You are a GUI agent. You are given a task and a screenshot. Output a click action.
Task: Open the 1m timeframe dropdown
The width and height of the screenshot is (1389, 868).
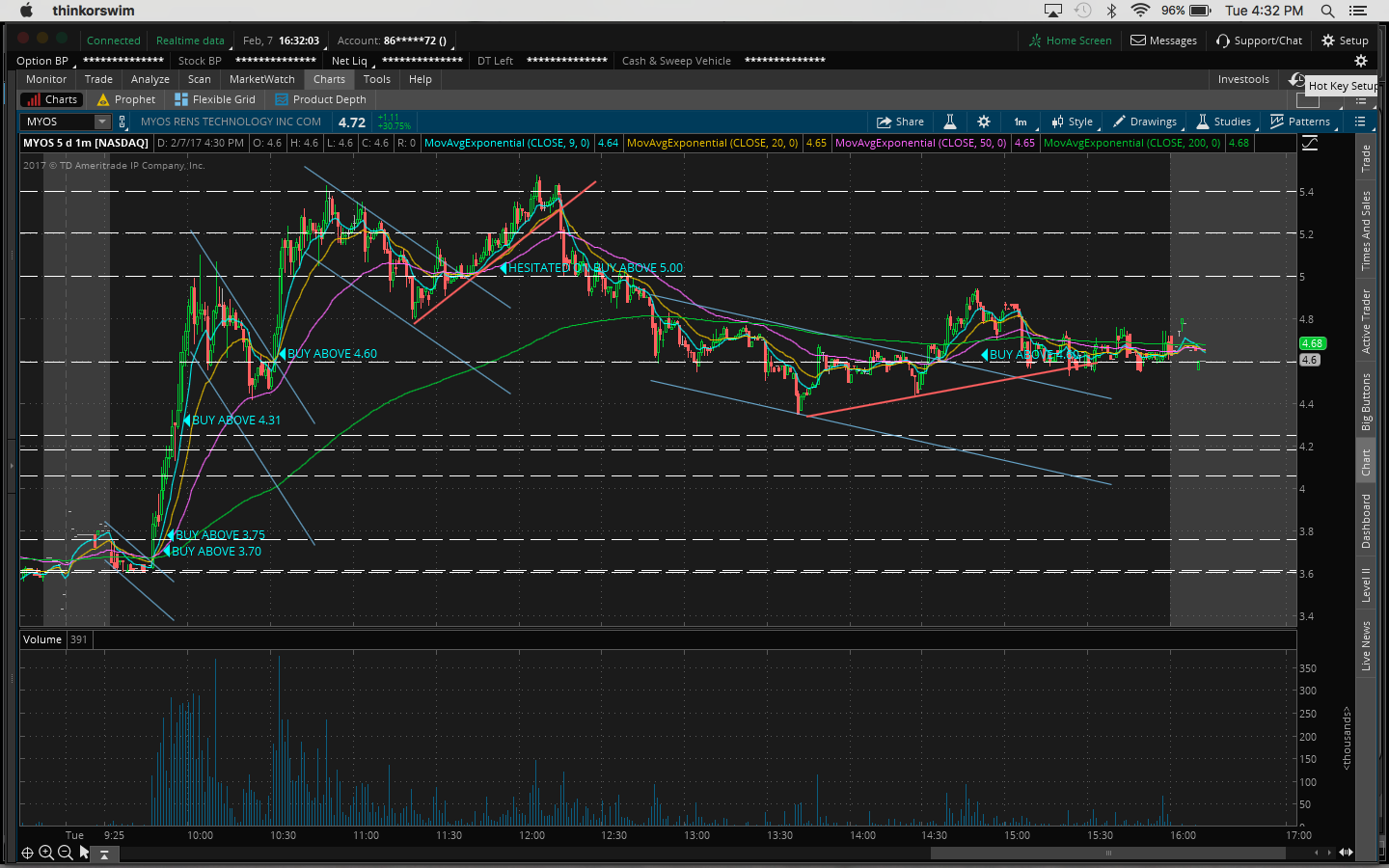coord(1021,122)
